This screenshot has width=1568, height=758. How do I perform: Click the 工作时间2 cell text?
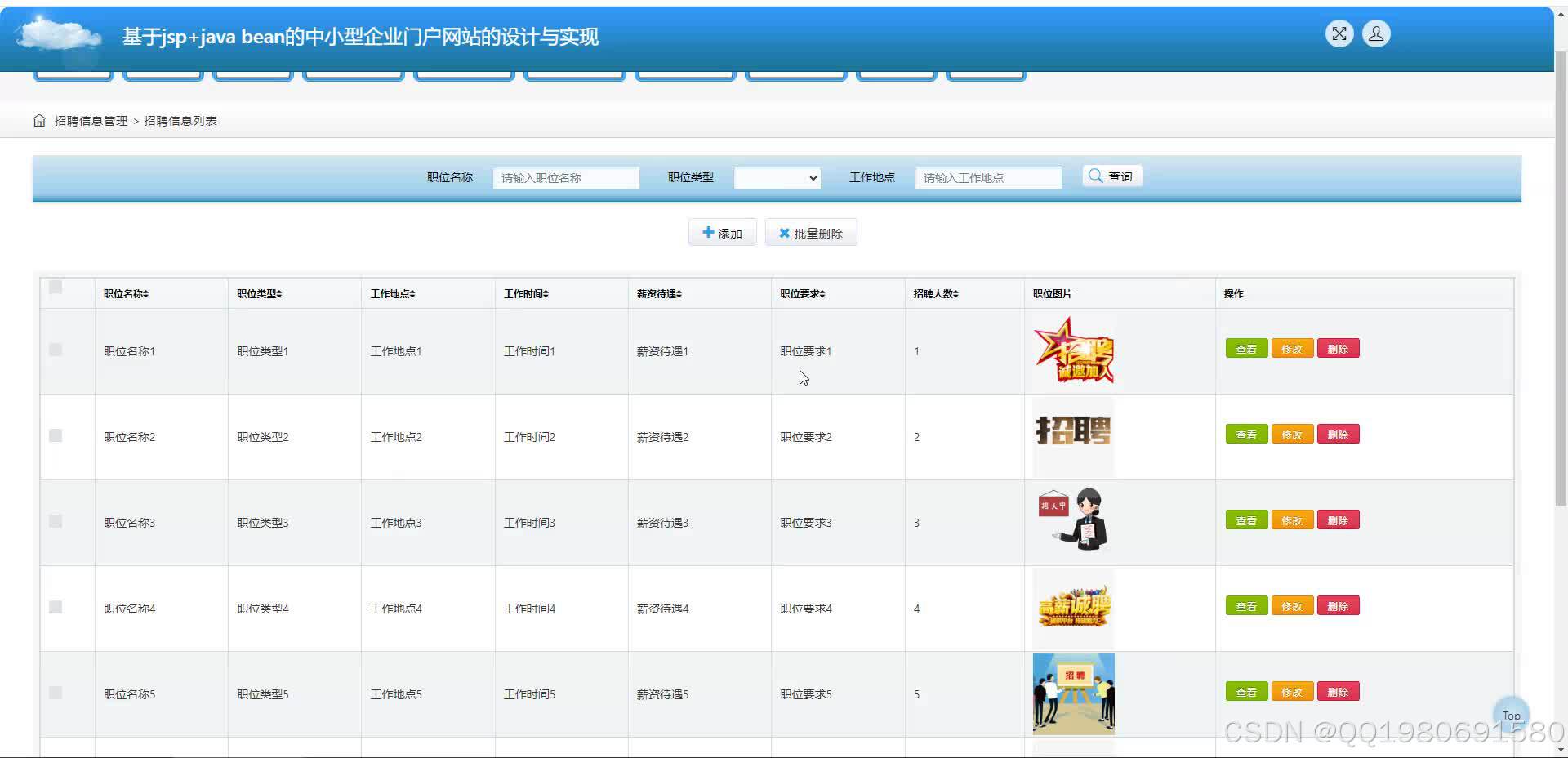[529, 437]
